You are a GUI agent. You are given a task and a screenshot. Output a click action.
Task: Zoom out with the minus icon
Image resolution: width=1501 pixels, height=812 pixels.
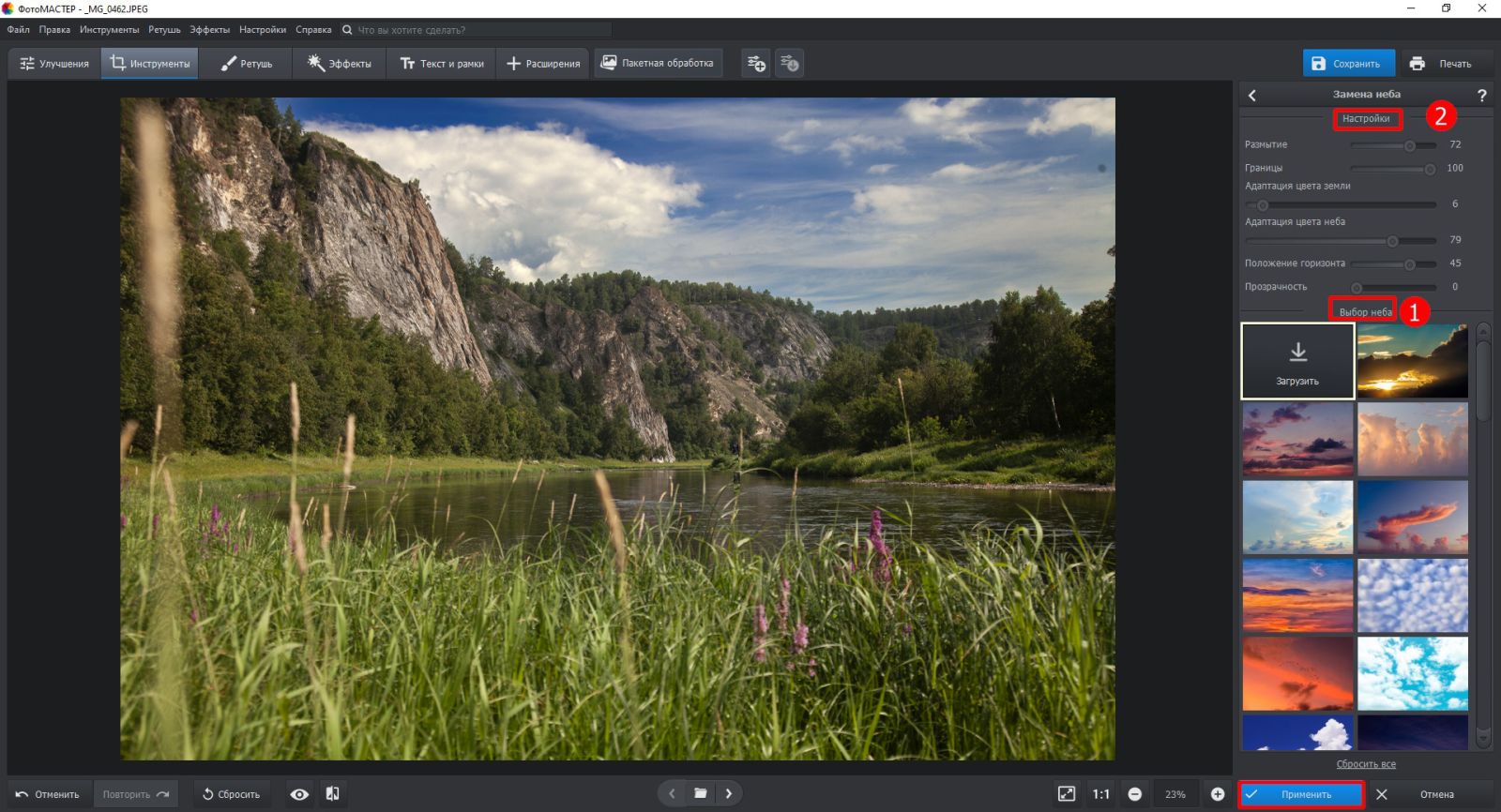1134,794
